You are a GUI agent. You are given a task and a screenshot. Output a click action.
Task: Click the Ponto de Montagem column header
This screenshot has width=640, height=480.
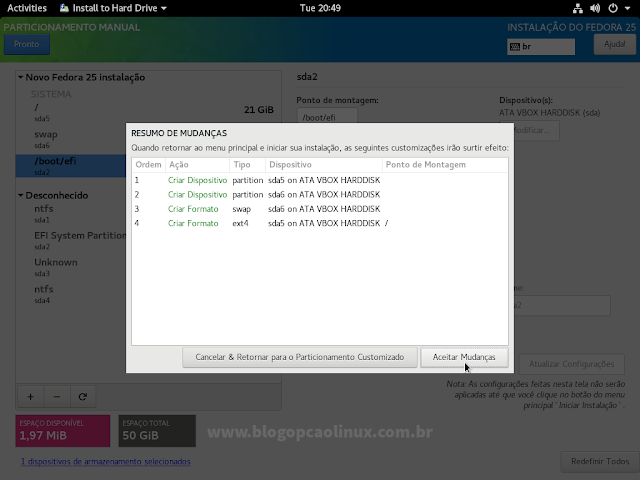pos(445,165)
